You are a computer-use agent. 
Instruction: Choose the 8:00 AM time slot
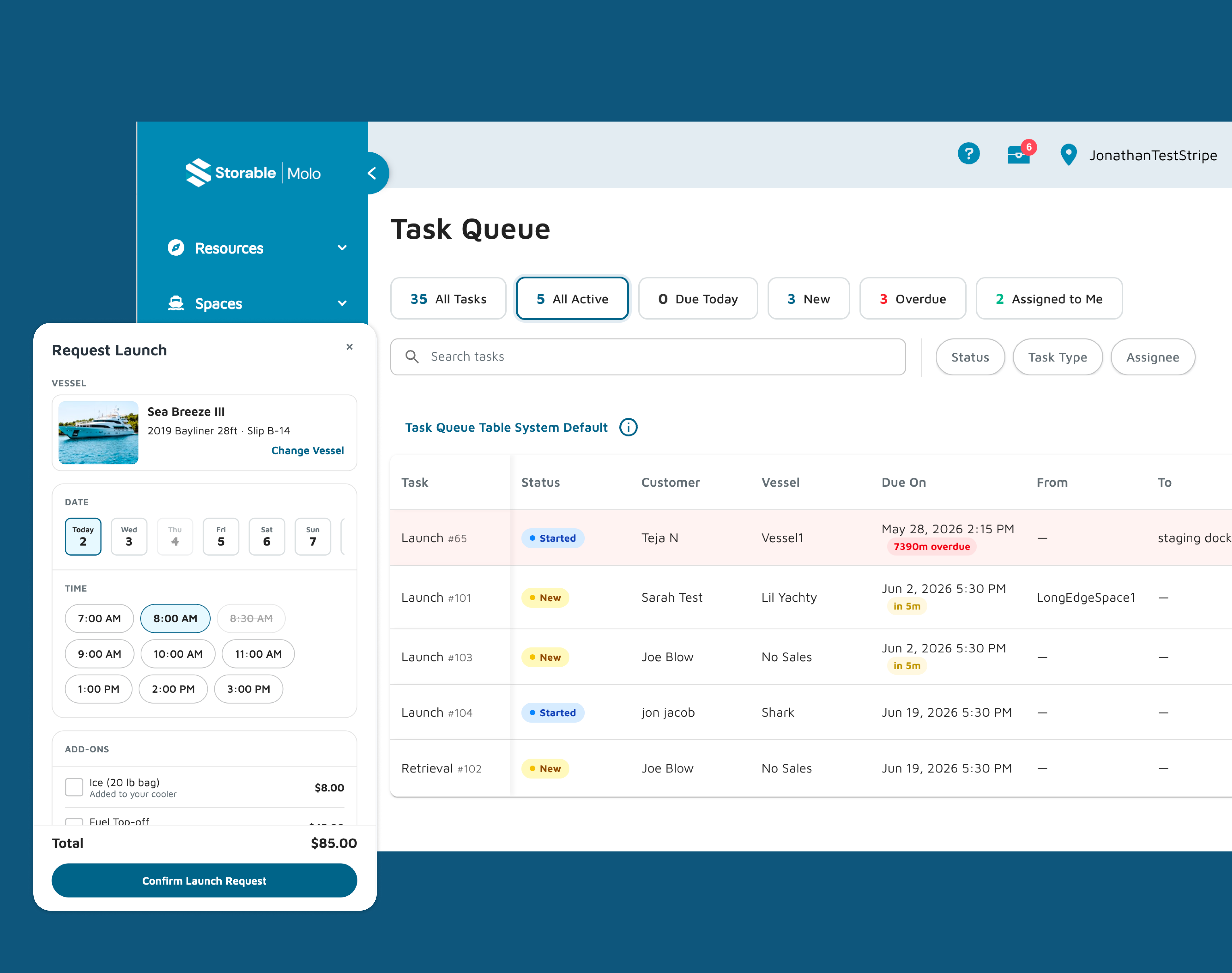(175, 619)
